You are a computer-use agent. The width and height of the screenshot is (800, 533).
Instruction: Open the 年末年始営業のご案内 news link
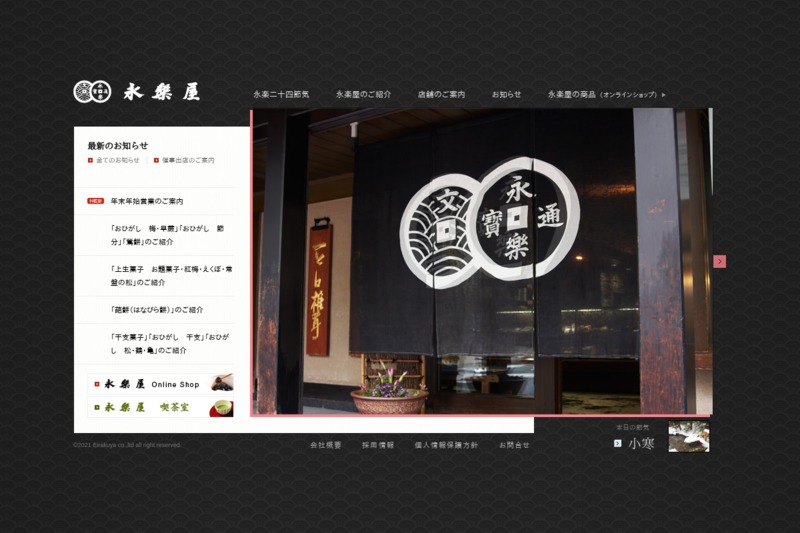[146, 201]
